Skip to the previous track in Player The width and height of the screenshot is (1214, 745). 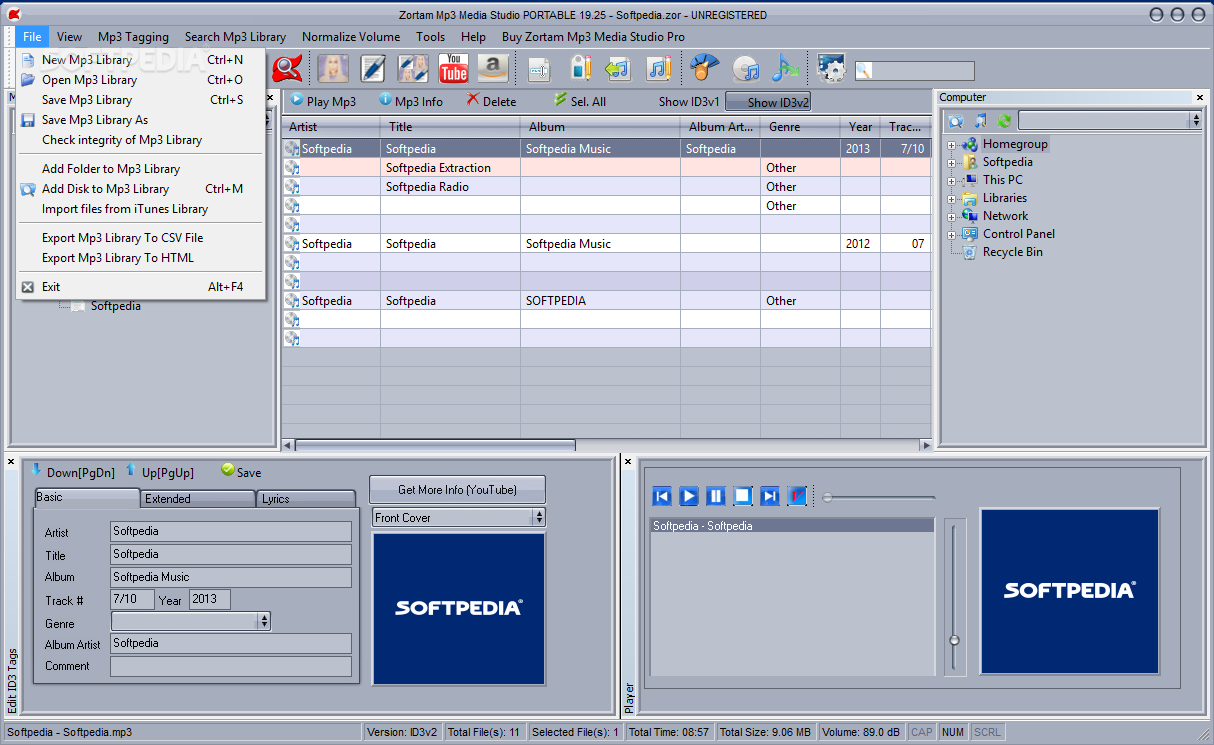point(662,496)
